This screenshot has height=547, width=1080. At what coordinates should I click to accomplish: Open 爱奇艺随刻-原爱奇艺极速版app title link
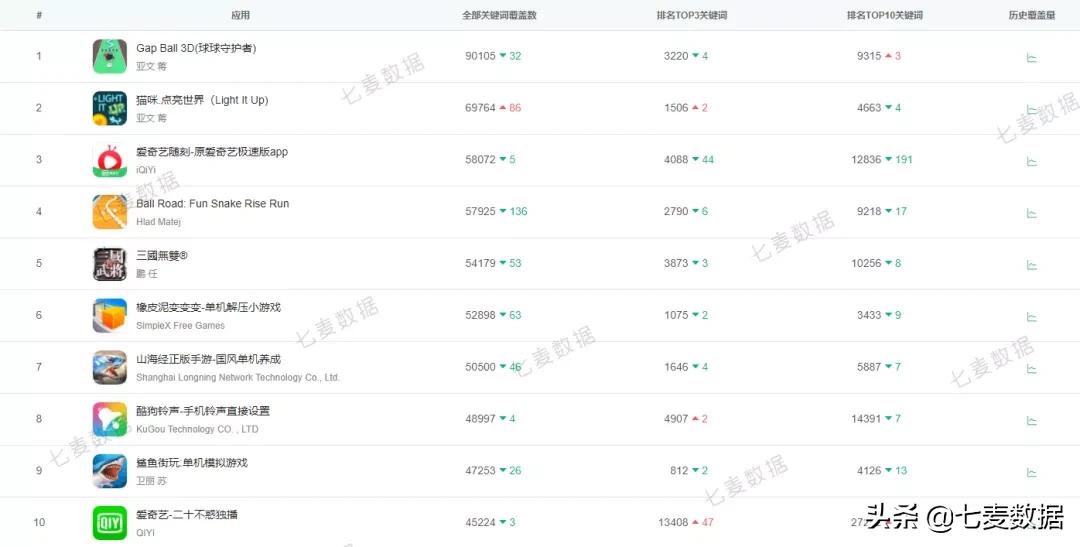point(211,152)
